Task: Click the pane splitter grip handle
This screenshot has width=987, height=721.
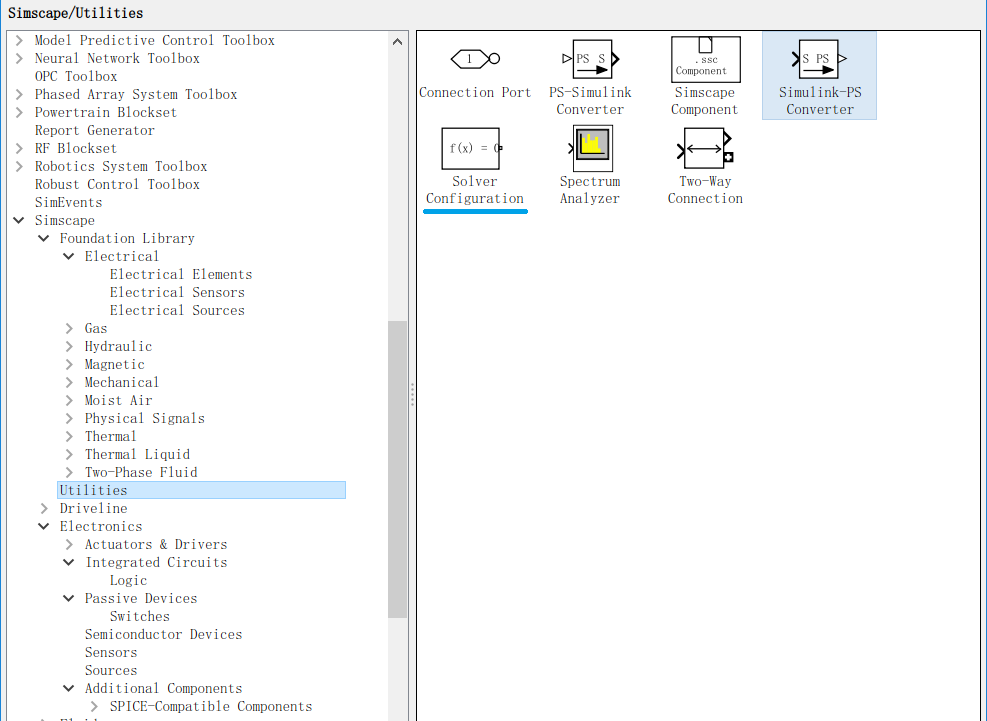Action: tap(412, 394)
